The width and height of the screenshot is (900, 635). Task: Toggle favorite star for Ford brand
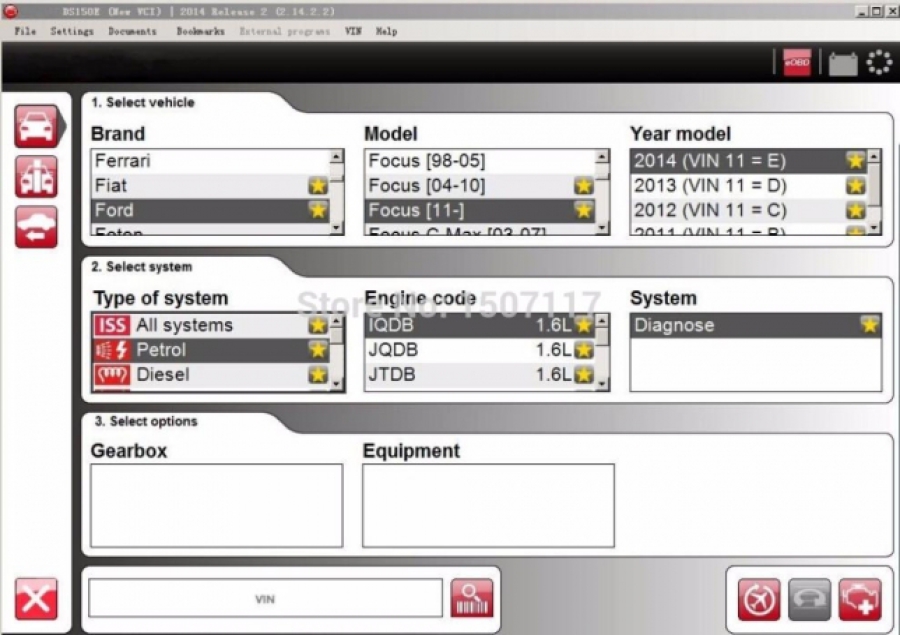click(x=318, y=210)
